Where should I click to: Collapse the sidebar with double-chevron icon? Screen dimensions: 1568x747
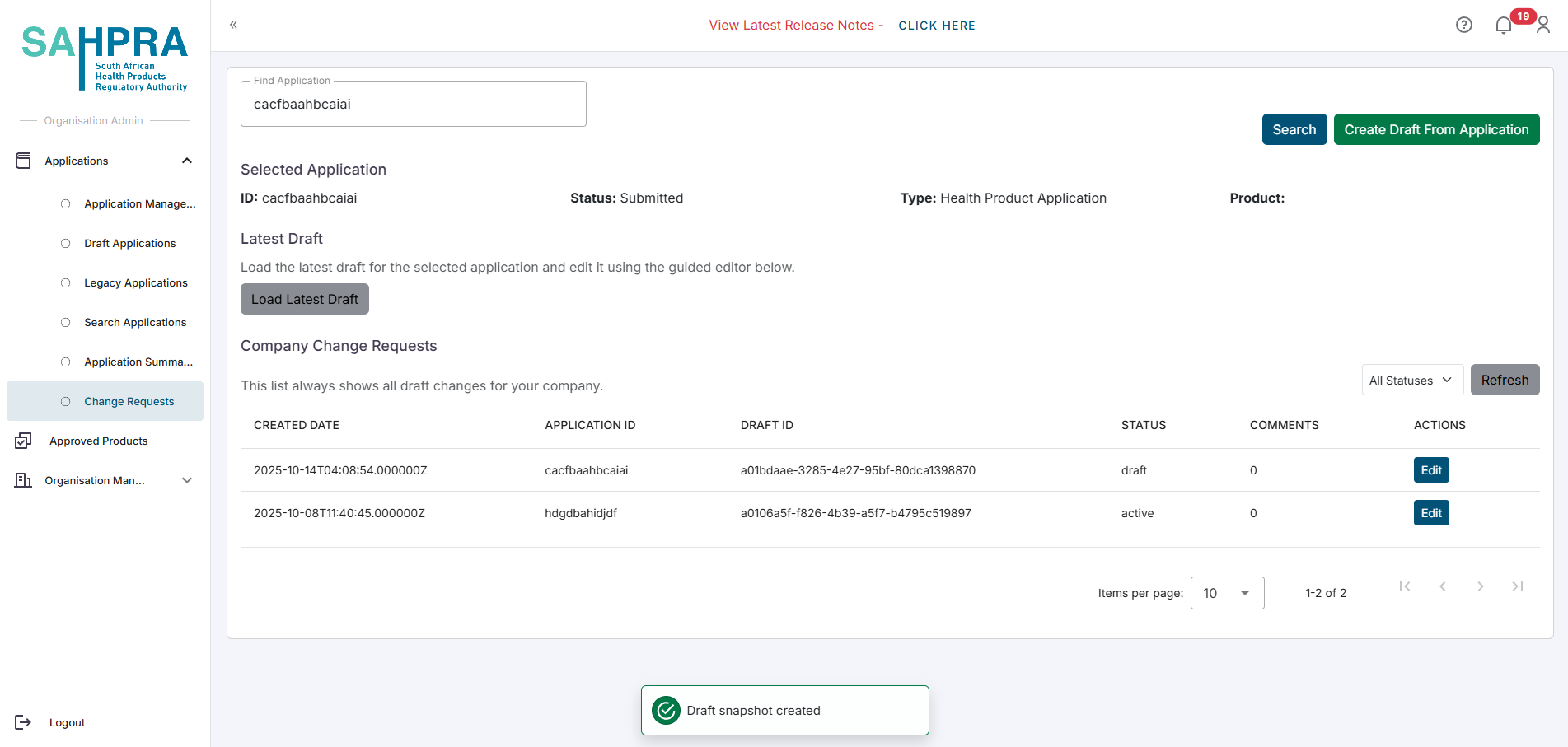pos(233,25)
